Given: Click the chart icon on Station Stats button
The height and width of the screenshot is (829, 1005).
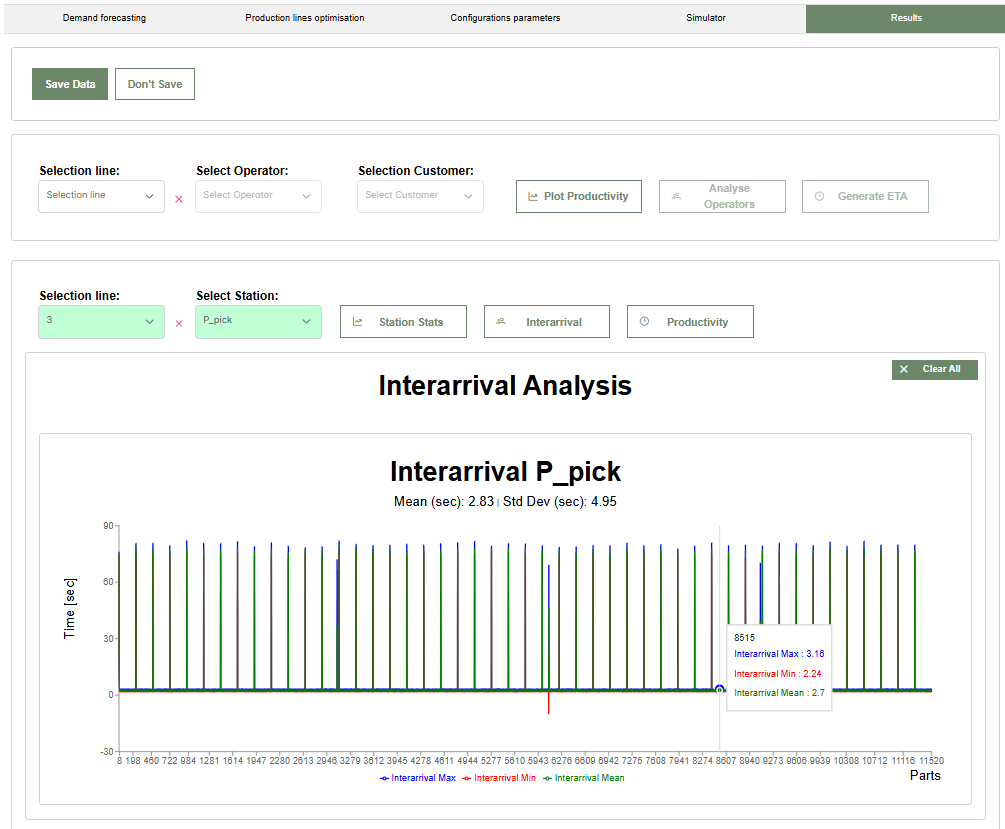Looking at the screenshot, I should [355, 321].
